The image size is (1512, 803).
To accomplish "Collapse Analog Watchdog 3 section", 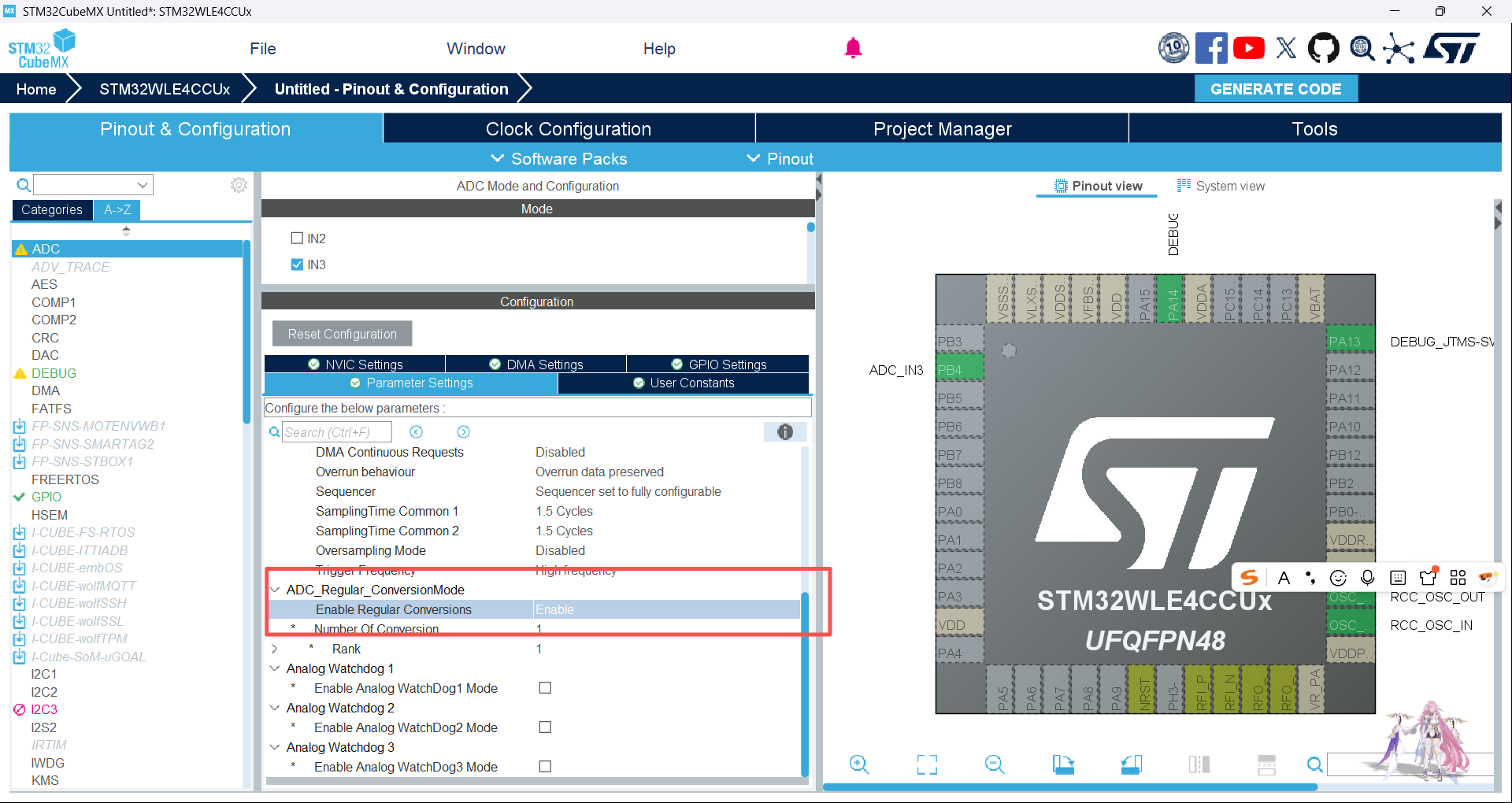I will coord(275,747).
